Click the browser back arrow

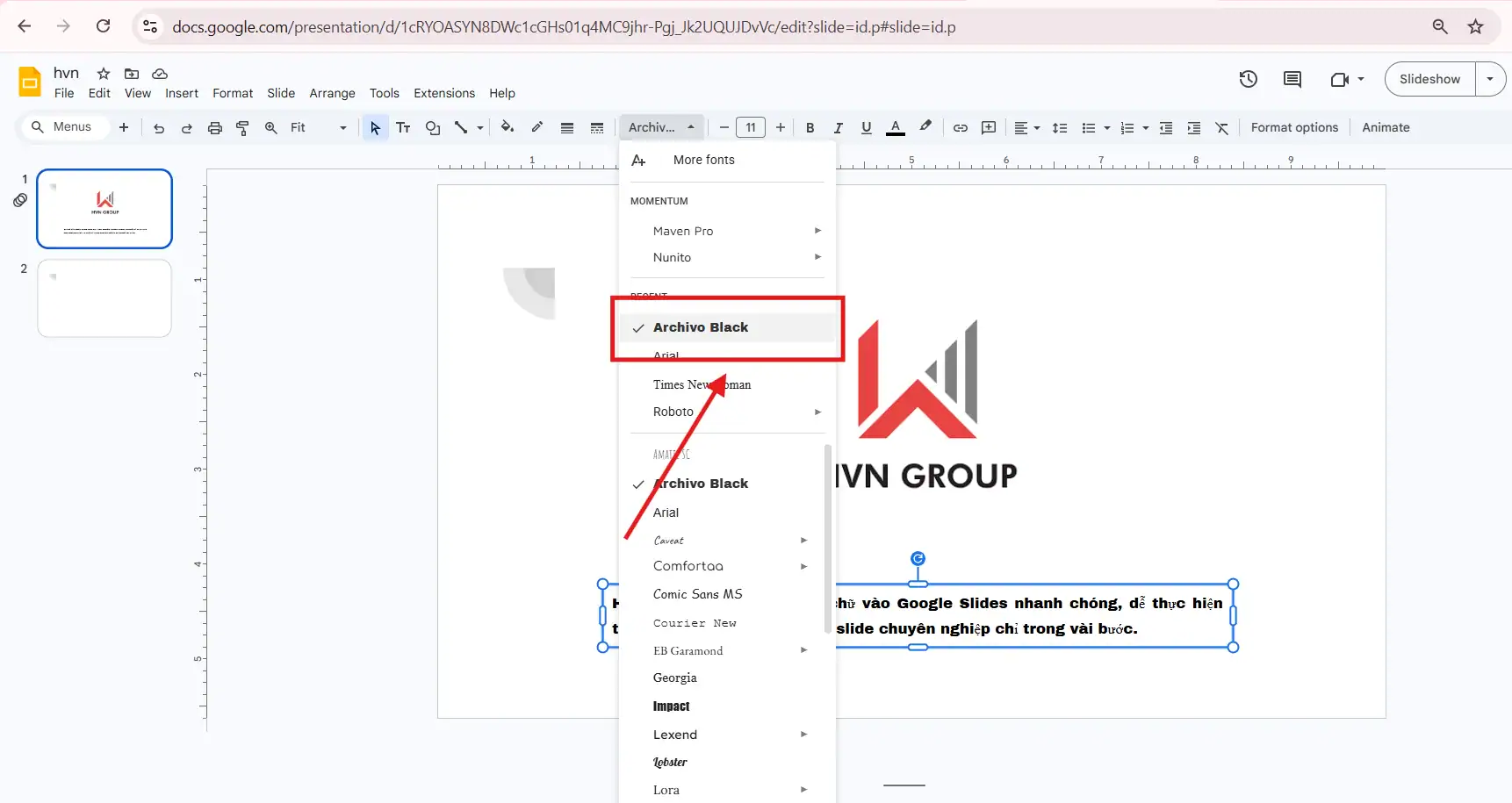tap(25, 26)
